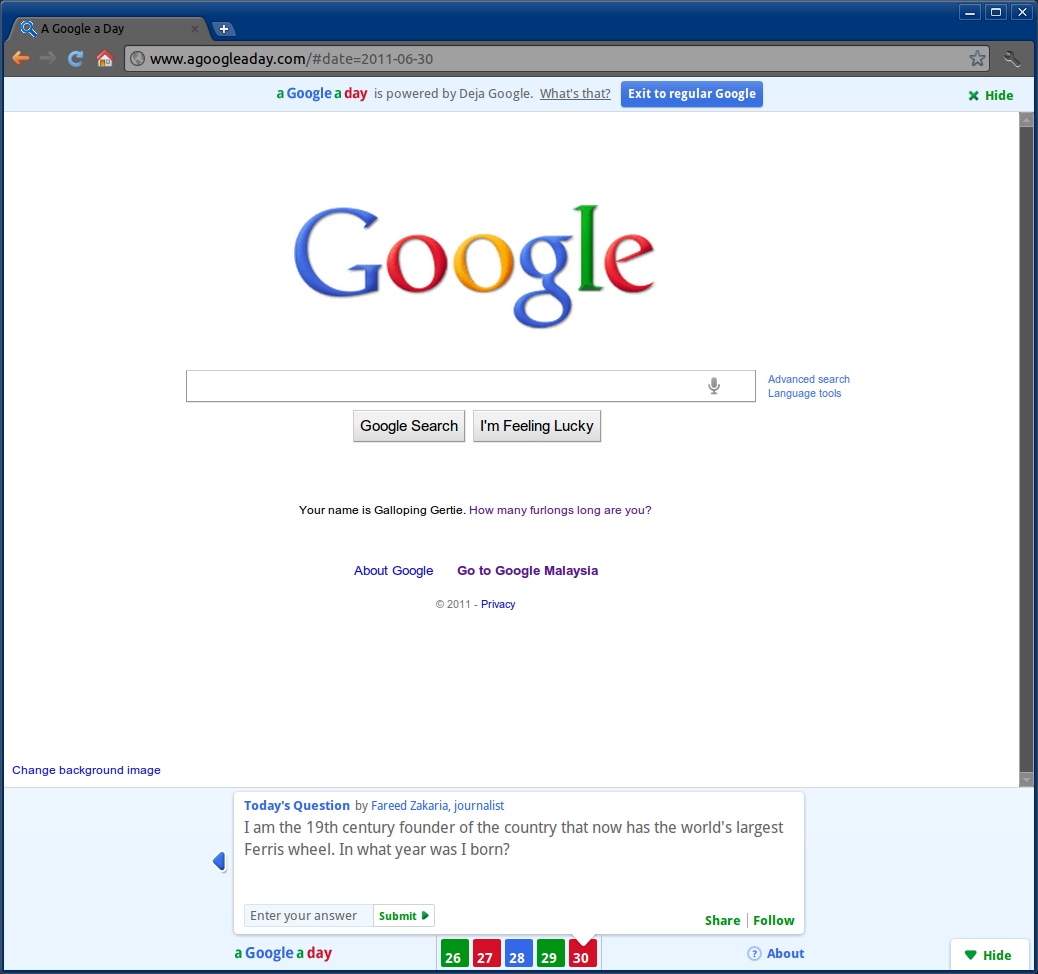Select day 30 question
This screenshot has height=974, width=1038.
(x=583, y=954)
